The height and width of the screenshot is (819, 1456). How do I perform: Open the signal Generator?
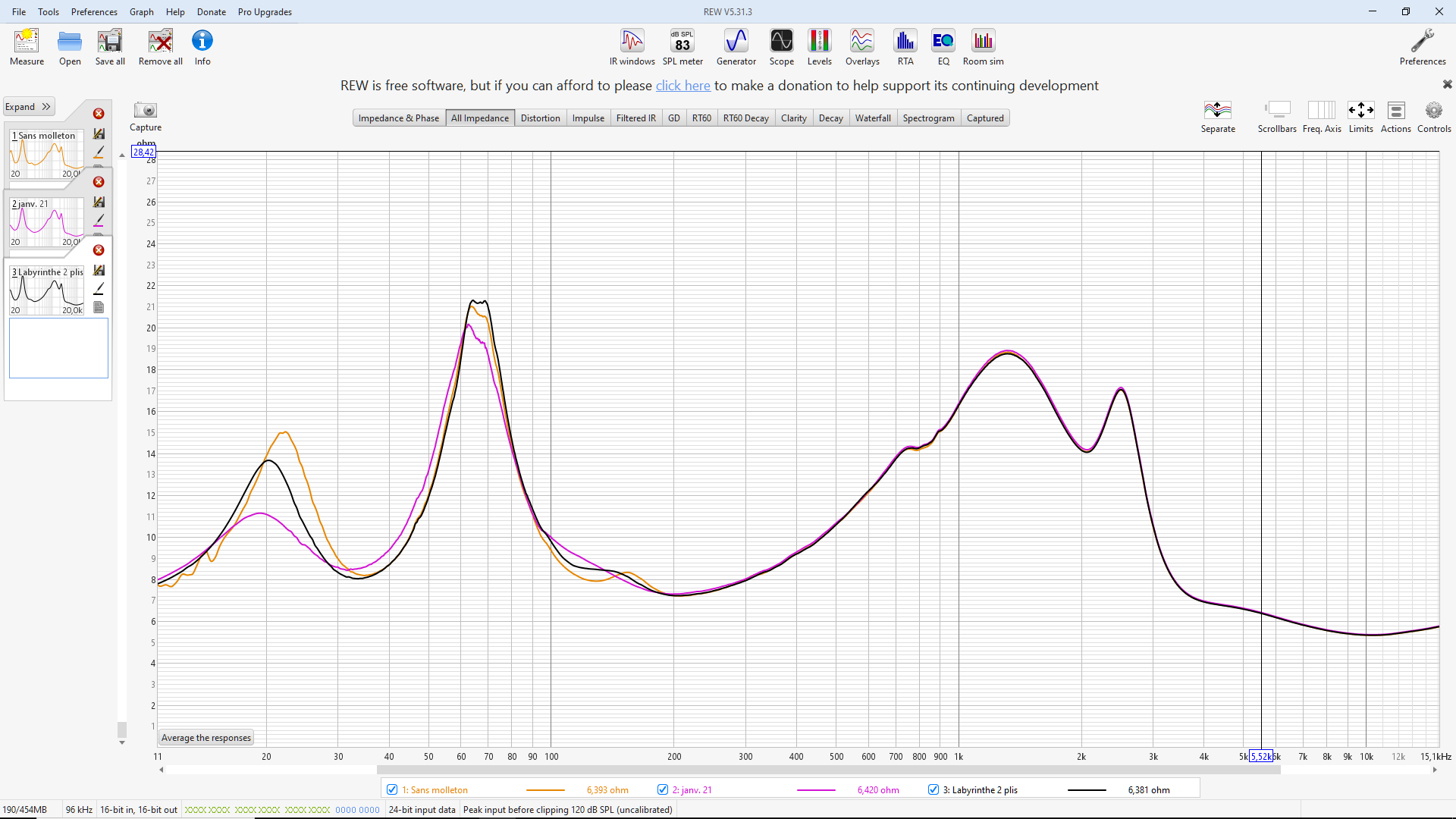[736, 47]
